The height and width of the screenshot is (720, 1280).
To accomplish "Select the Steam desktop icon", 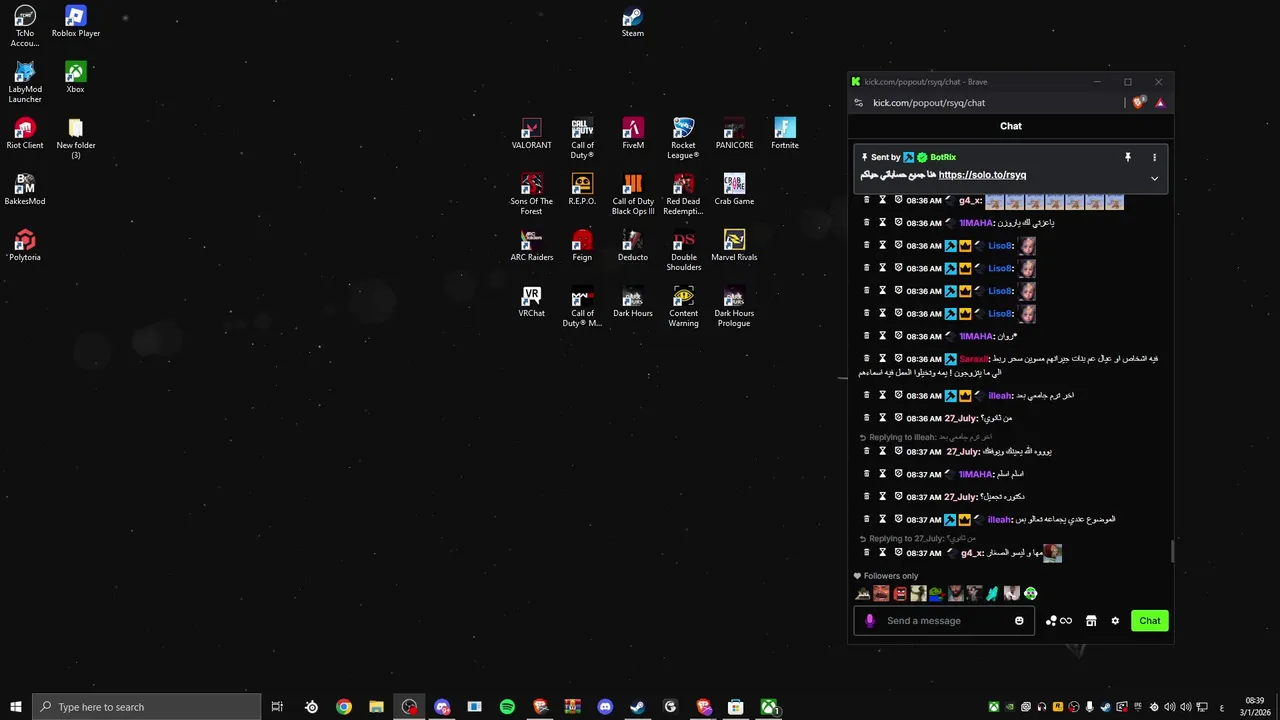I will pyautogui.click(x=633, y=22).
